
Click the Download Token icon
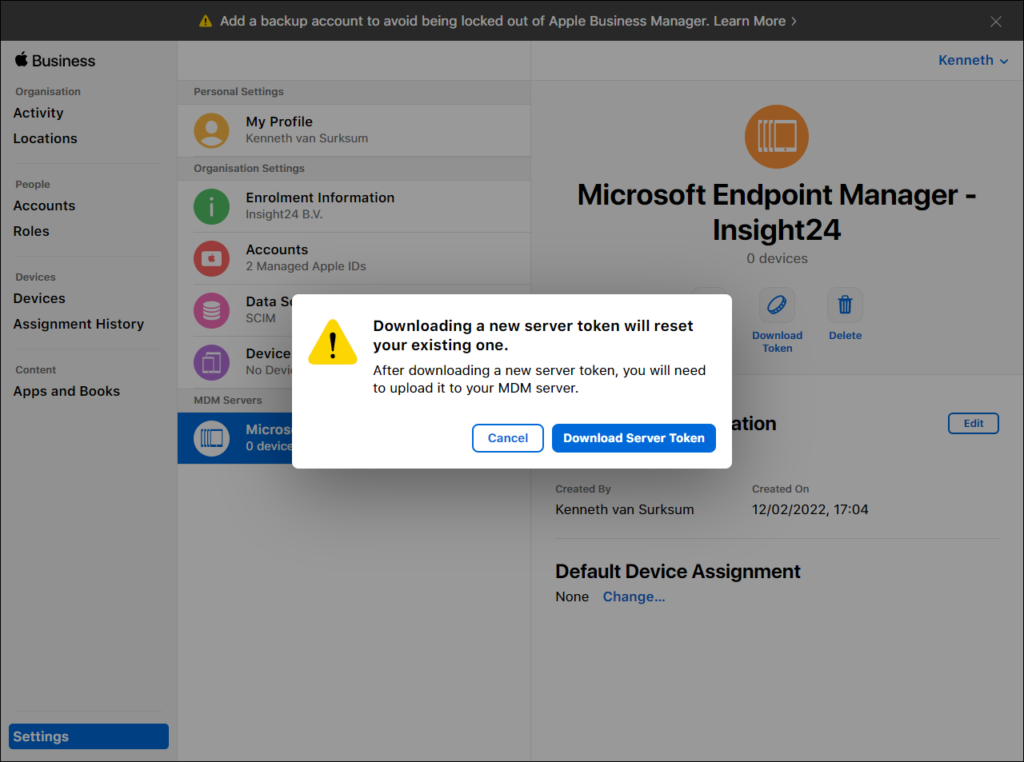tap(777, 305)
